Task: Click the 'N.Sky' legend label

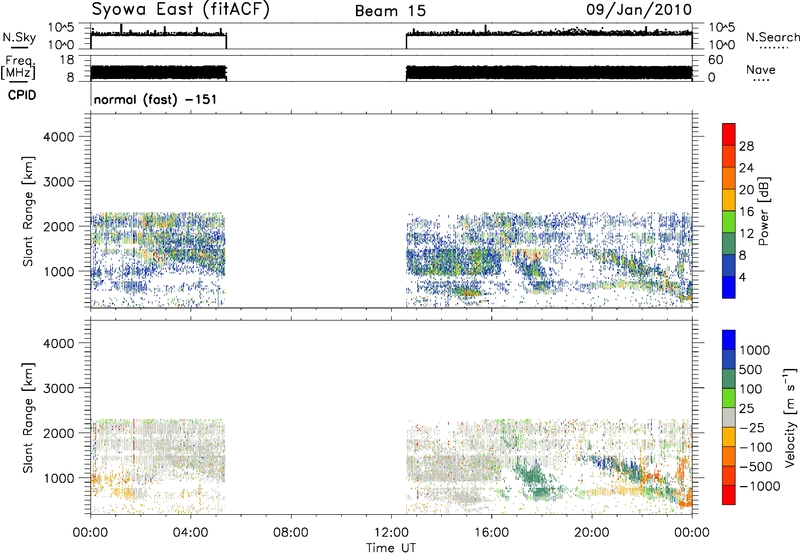Action: point(19,37)
